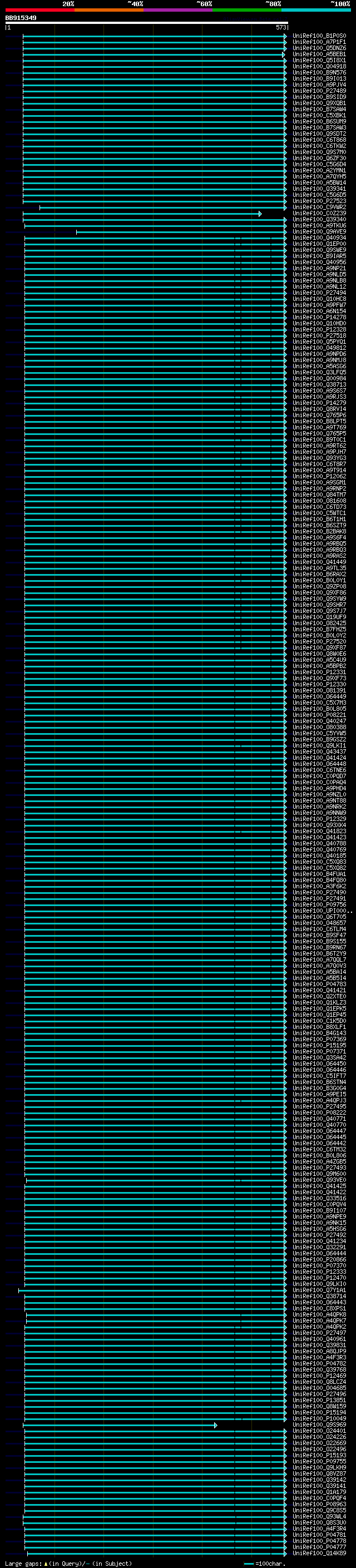Select hit UniRef100_Q43437
Screen dimensions: 356x1568
coord(319,751)
